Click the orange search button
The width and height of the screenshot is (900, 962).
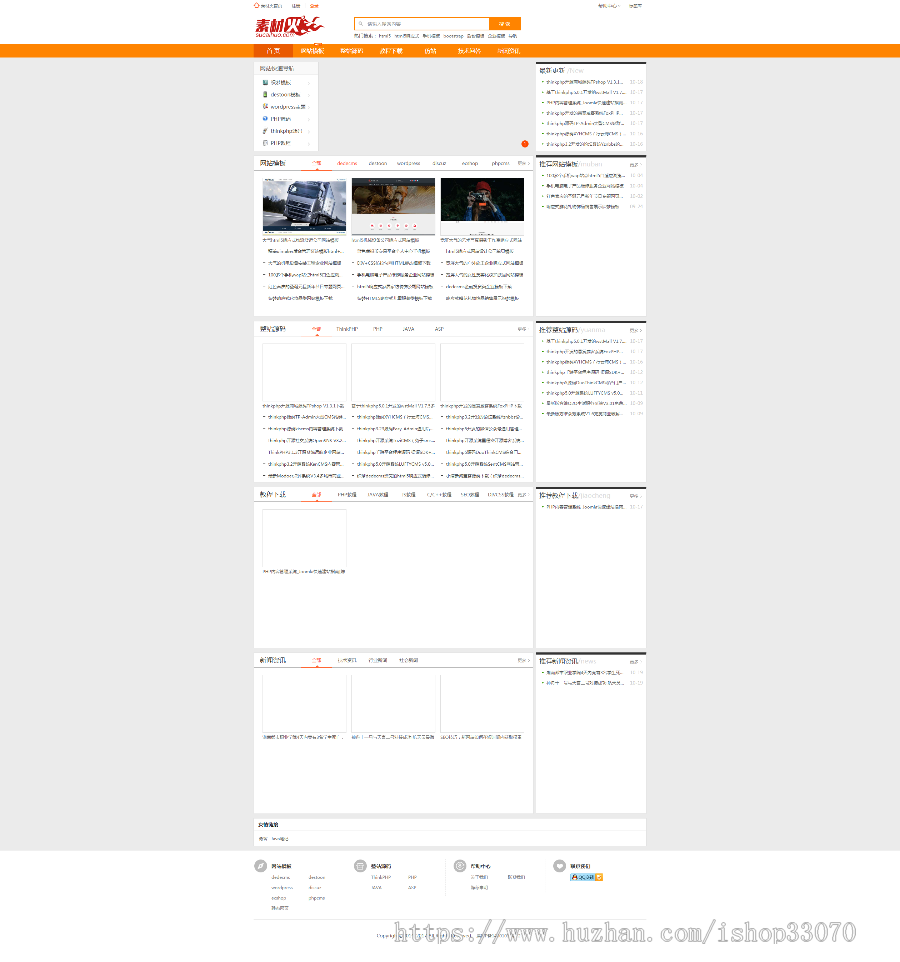(x=505, y=24)
